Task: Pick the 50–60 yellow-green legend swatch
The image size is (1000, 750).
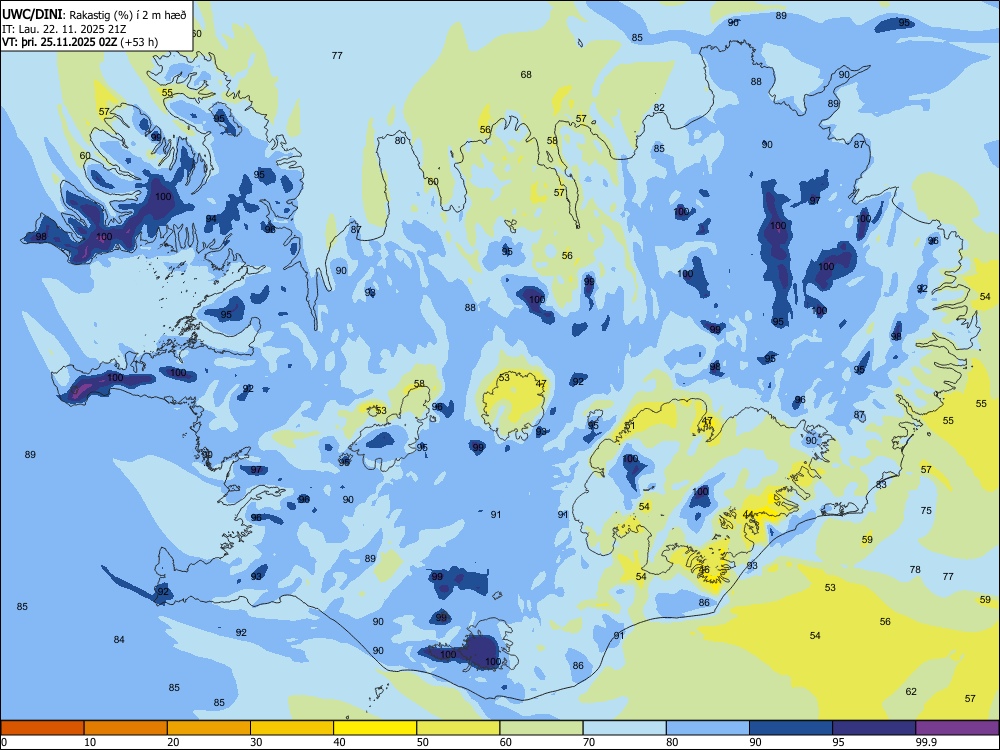Action: point(458,728)
